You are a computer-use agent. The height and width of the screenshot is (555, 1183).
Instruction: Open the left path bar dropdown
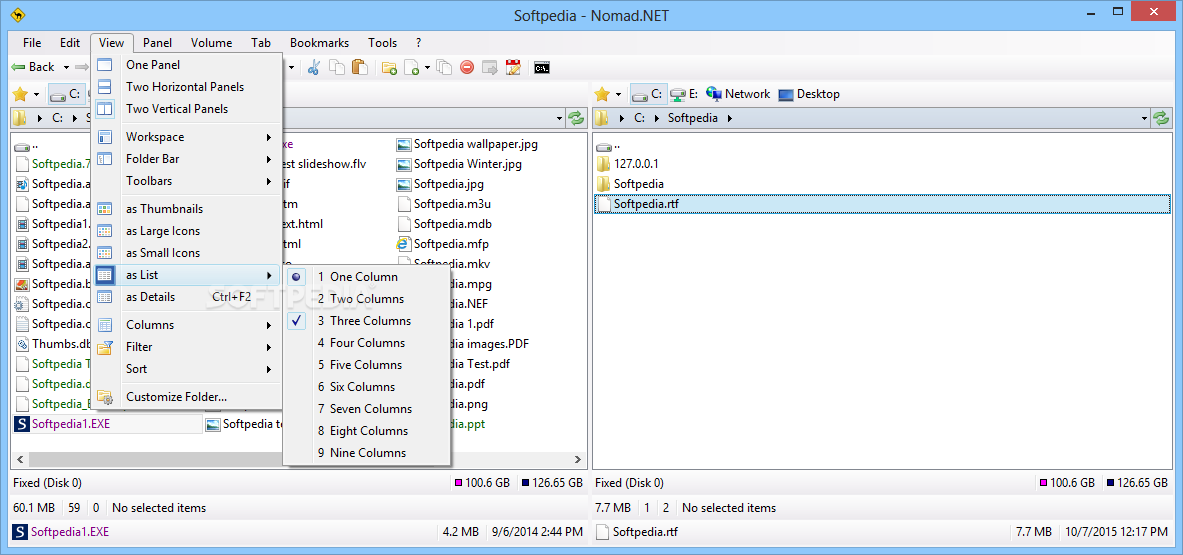[559, 118]
